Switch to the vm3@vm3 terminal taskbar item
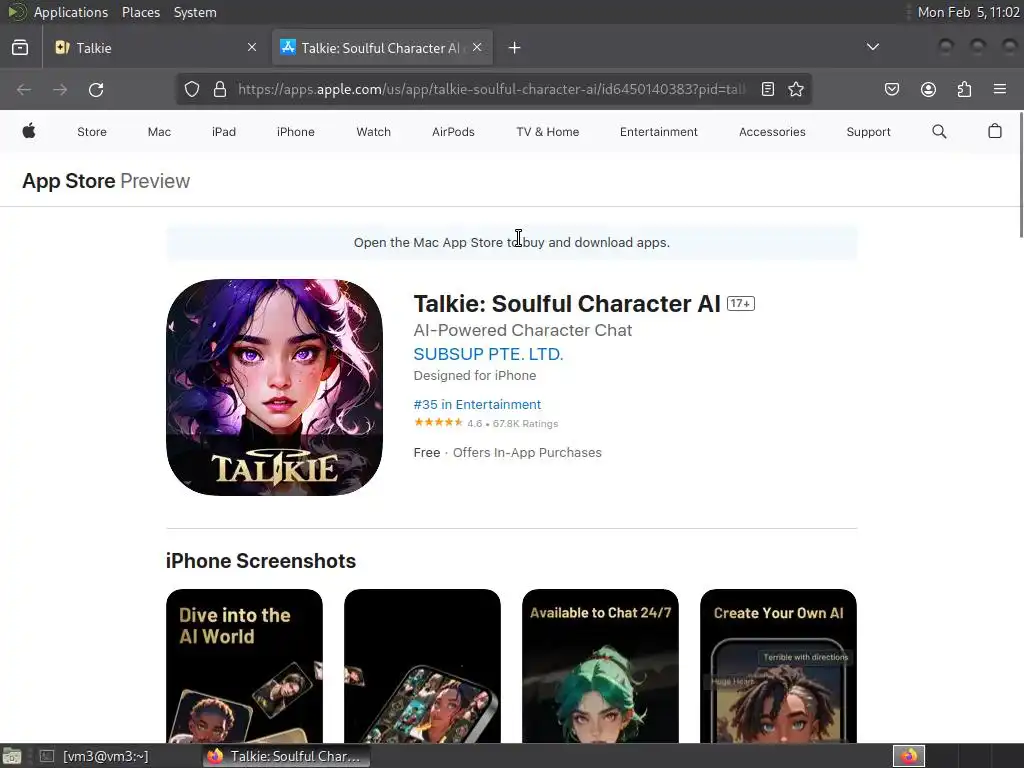This screenshot has width=1024, height=768. [94, 756]
